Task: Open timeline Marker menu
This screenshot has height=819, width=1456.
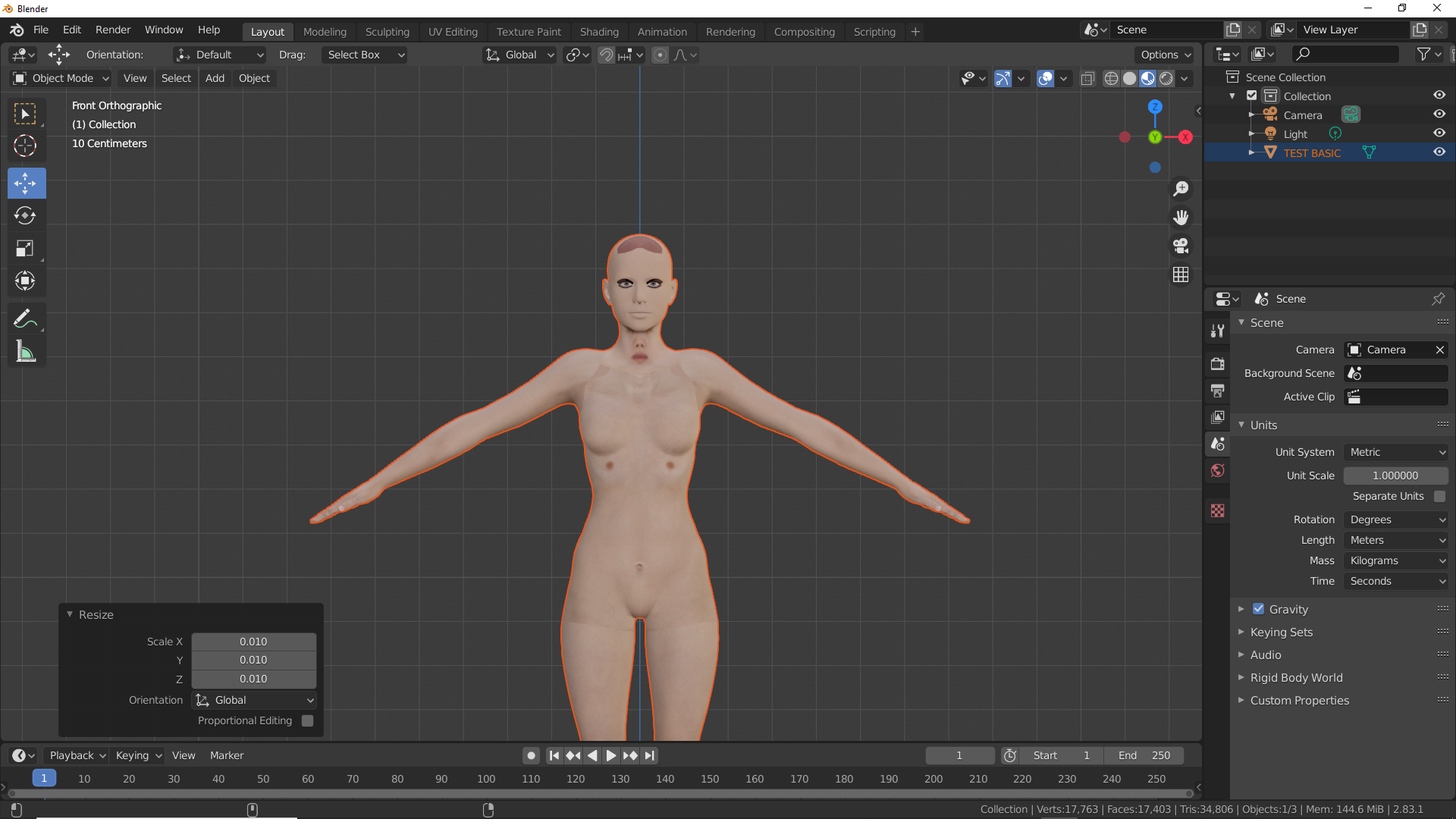Action: coord(227,755)
